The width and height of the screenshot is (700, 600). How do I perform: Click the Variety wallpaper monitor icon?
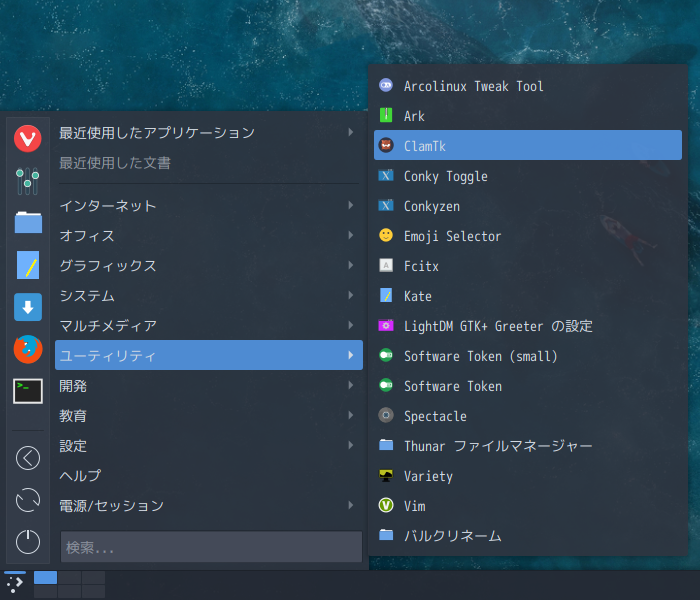tap(386, 475)
